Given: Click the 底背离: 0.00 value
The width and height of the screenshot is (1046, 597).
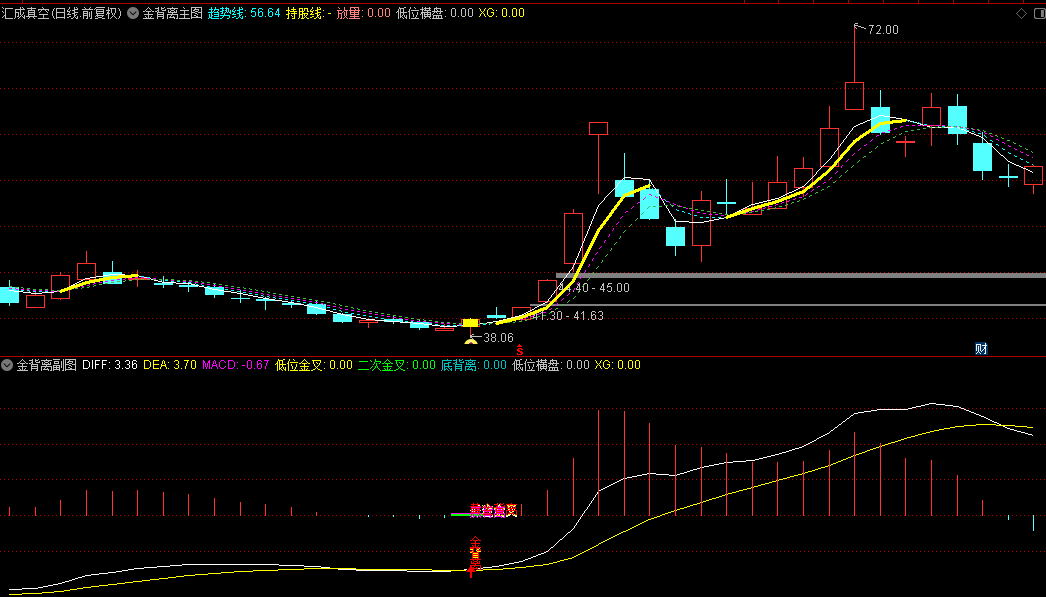Looking at the screenshot, I should 474,365.
